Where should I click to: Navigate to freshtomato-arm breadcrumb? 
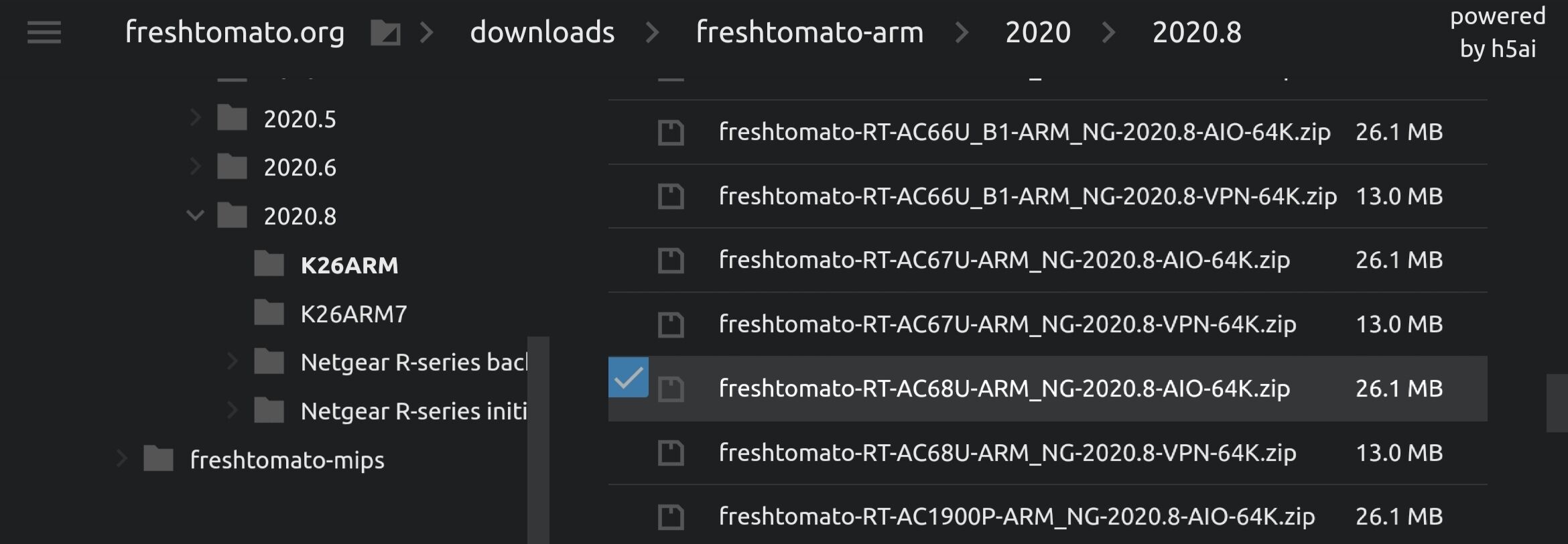coord(809,32)
